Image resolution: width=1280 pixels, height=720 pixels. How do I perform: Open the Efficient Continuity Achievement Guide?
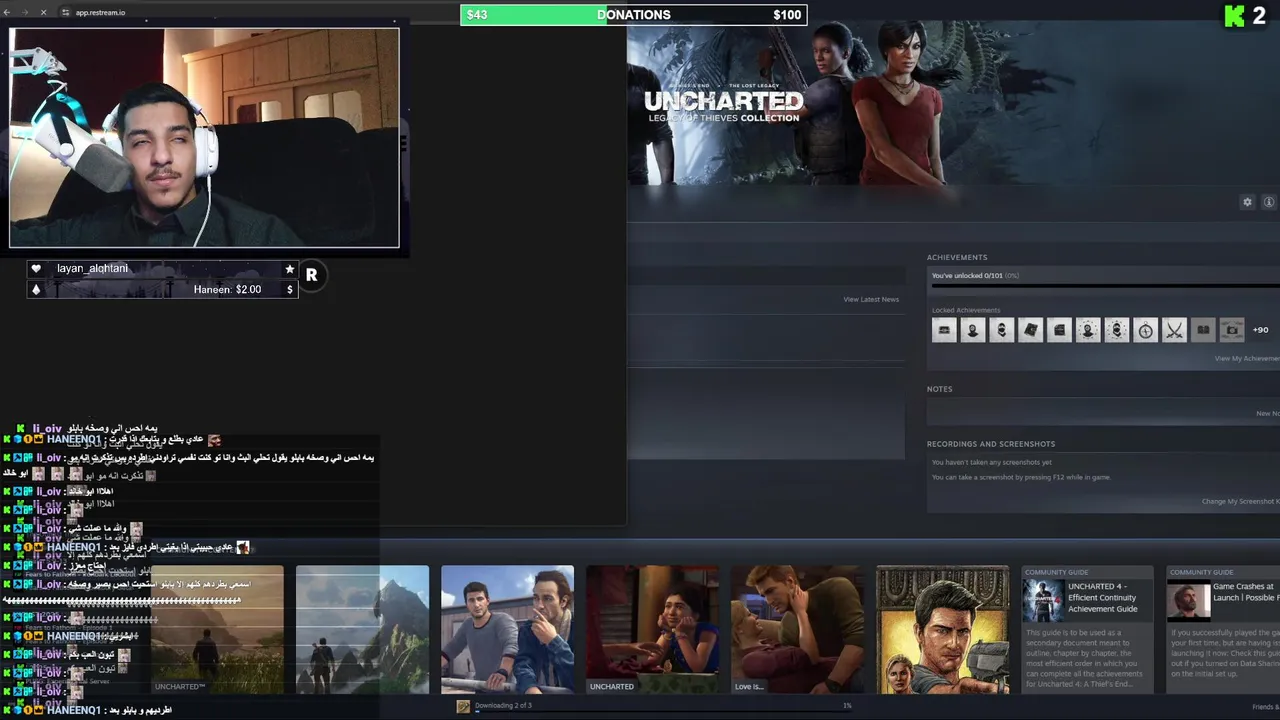(1088, 630)
